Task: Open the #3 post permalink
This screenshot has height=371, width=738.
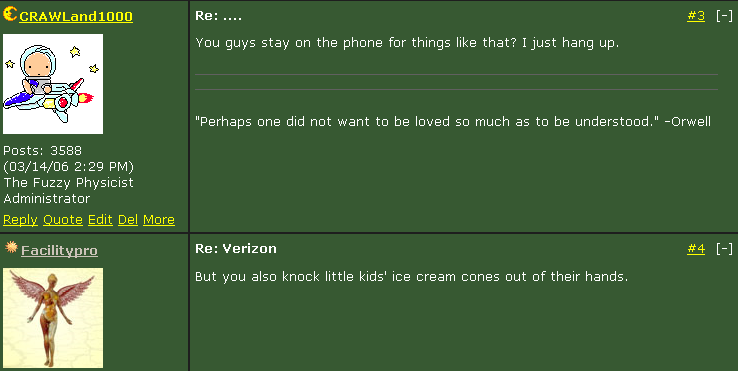Action: coord(696,16)
